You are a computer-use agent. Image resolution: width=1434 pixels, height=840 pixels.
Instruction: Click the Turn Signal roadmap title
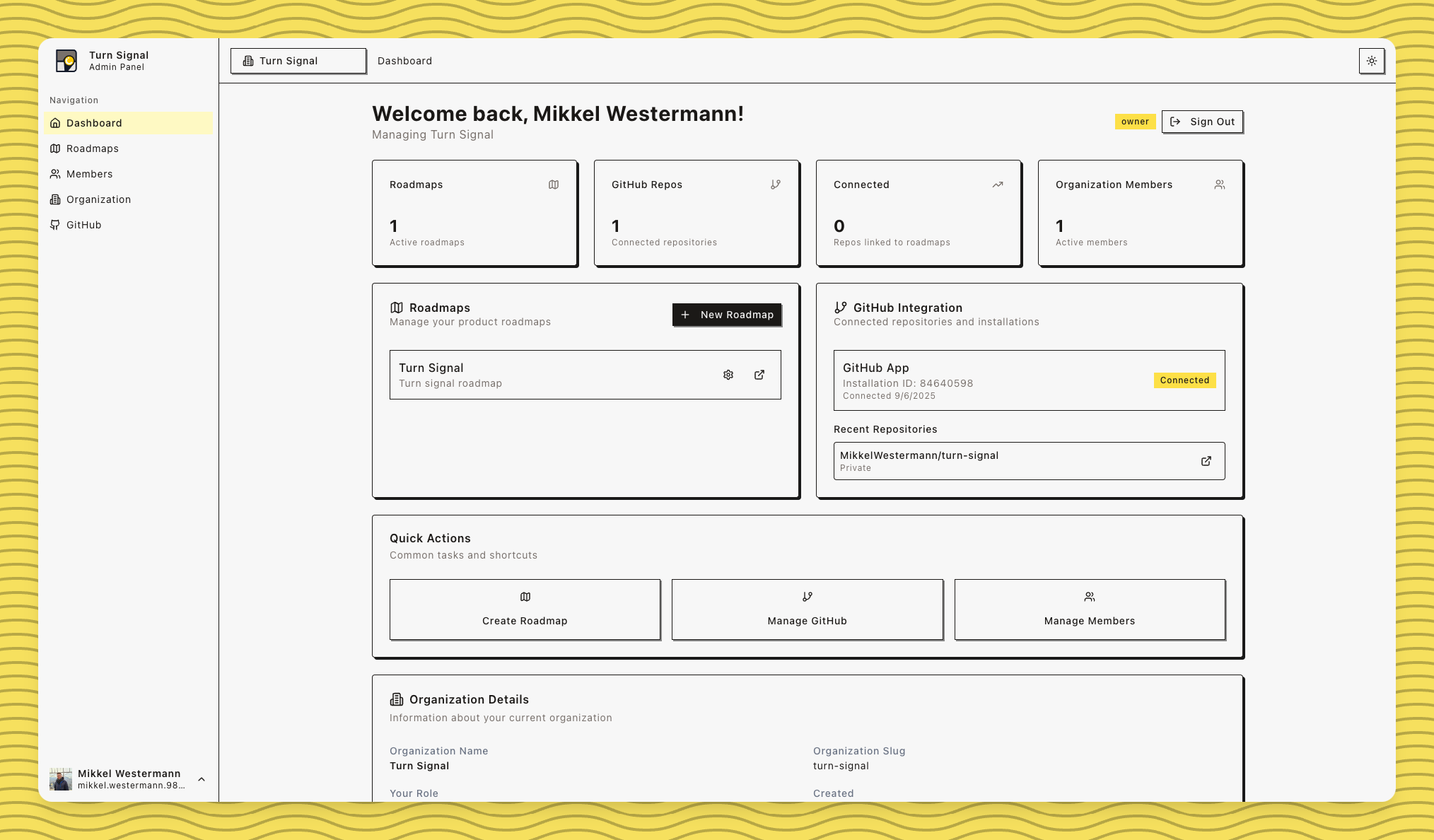click(x=431, y=368)
